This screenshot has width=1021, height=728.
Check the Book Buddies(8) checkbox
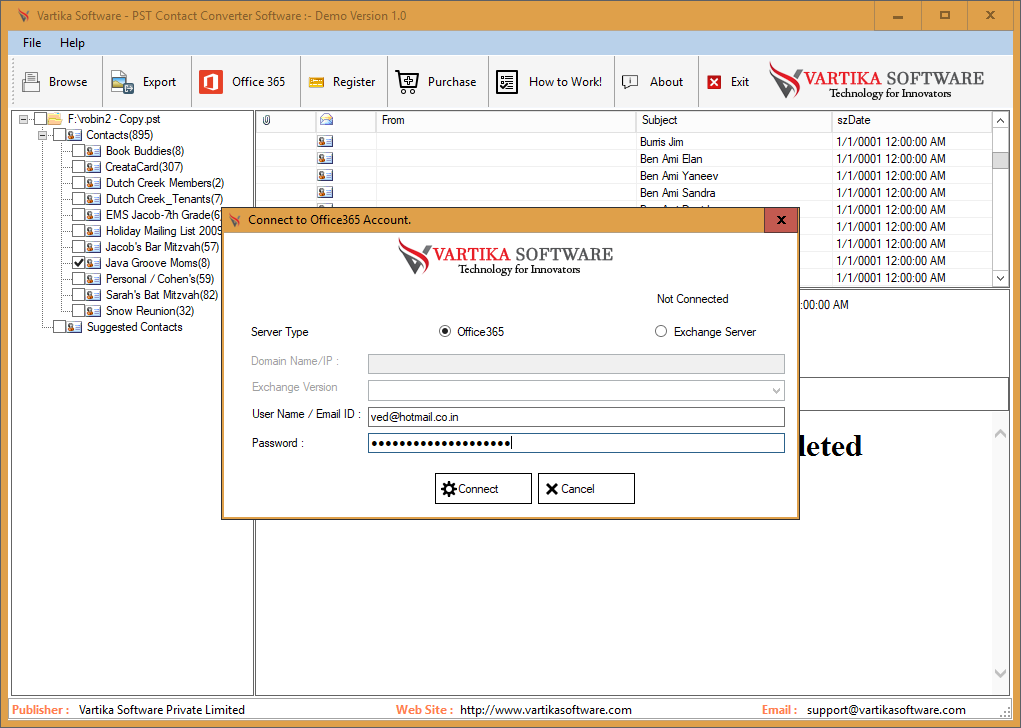78,151
